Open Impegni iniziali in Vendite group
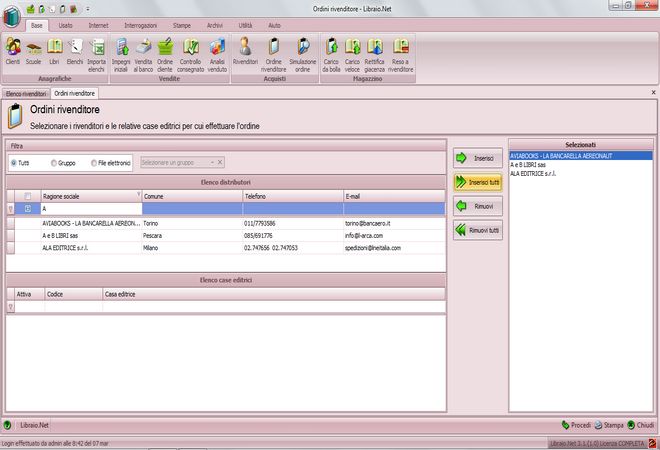Image resolution: width=660 pixels, height=450 pixels. (121, 55)
